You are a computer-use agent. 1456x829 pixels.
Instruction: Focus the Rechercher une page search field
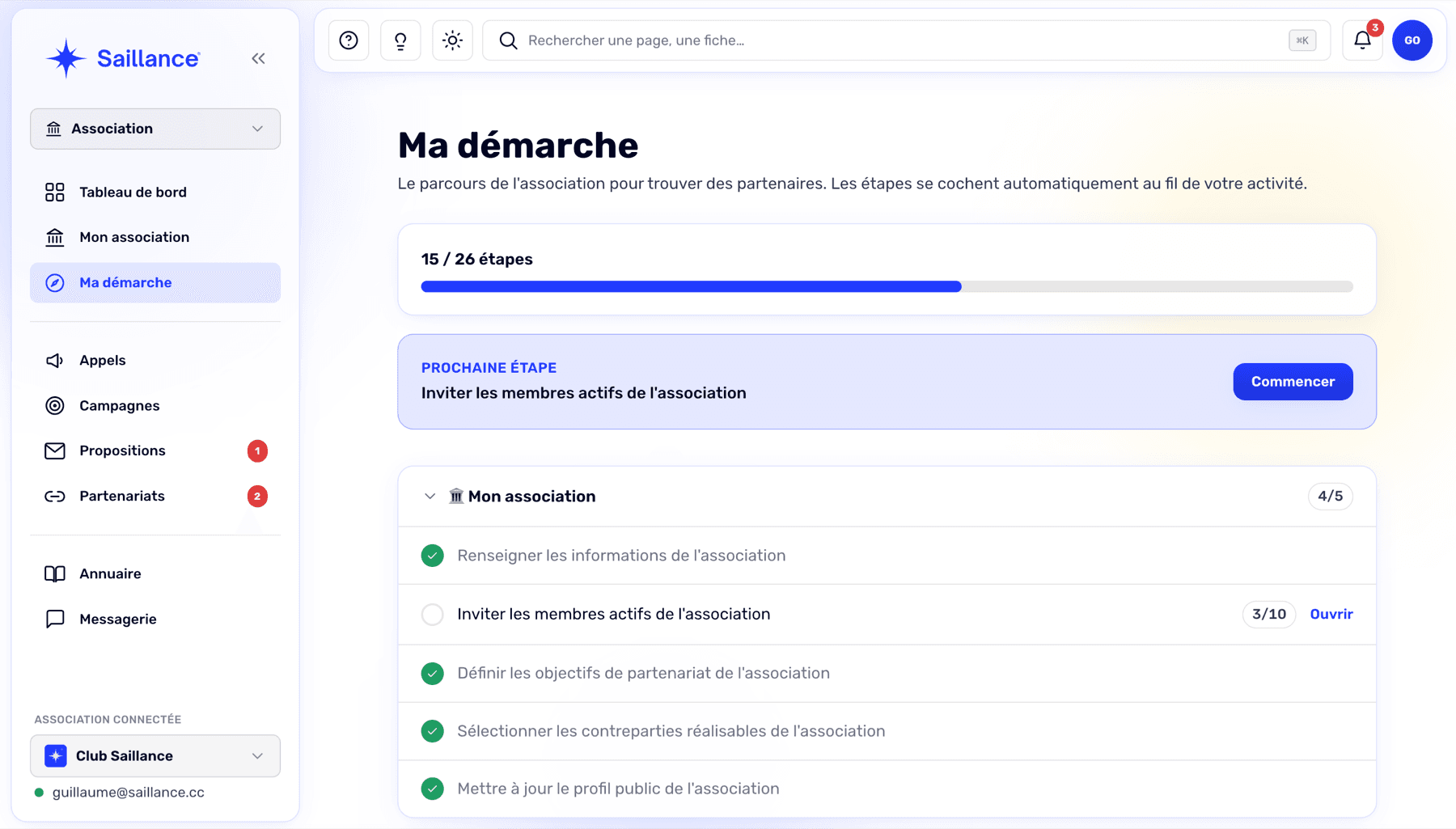[x=906, y=40]
